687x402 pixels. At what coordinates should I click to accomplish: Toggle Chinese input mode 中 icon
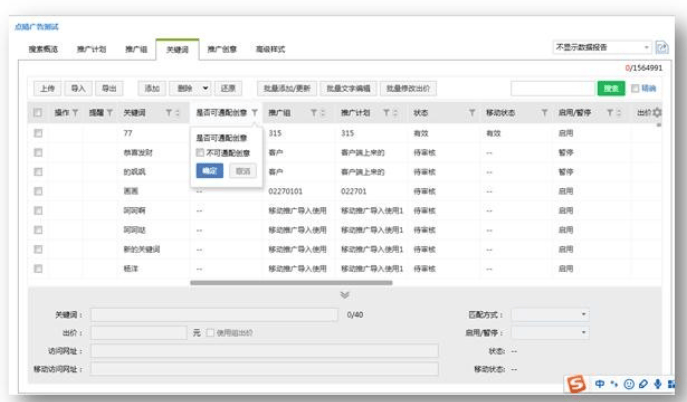(600, 384)
